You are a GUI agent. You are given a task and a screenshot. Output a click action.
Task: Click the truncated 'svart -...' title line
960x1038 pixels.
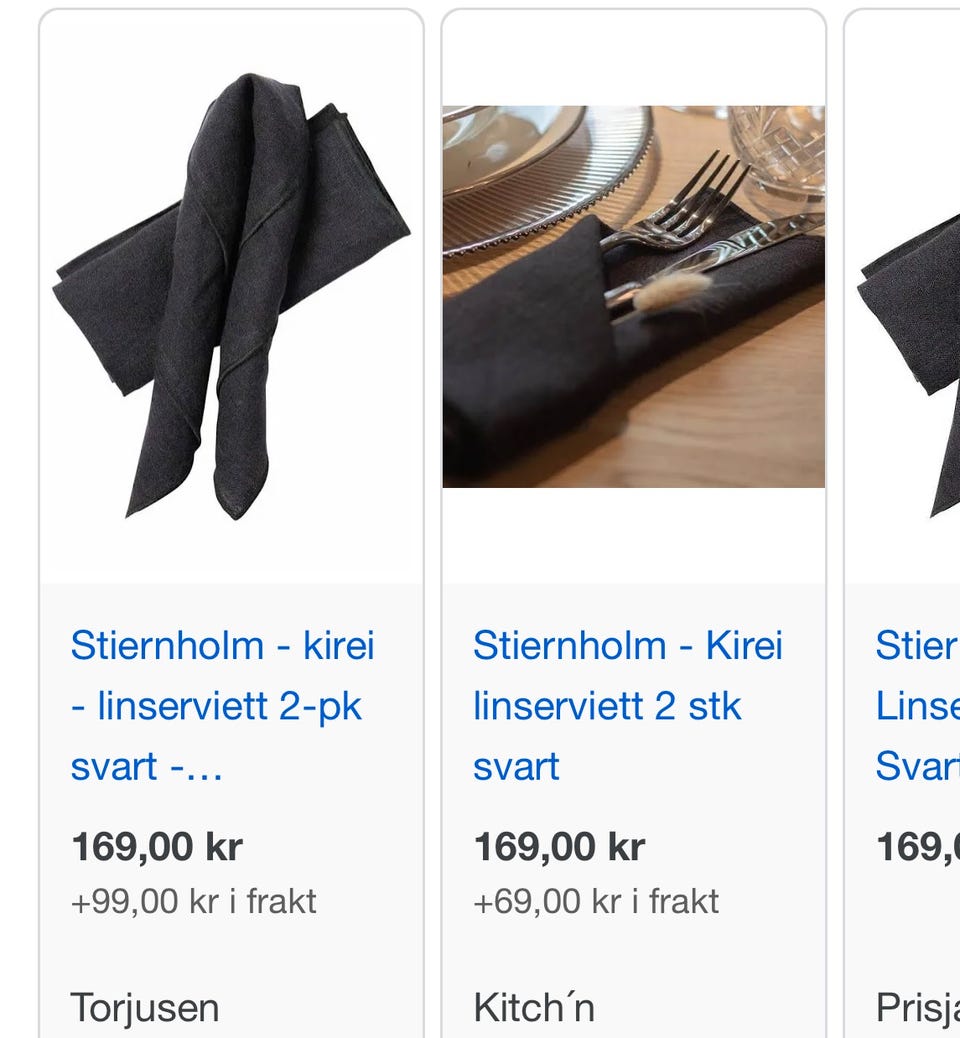pos(146,767)
